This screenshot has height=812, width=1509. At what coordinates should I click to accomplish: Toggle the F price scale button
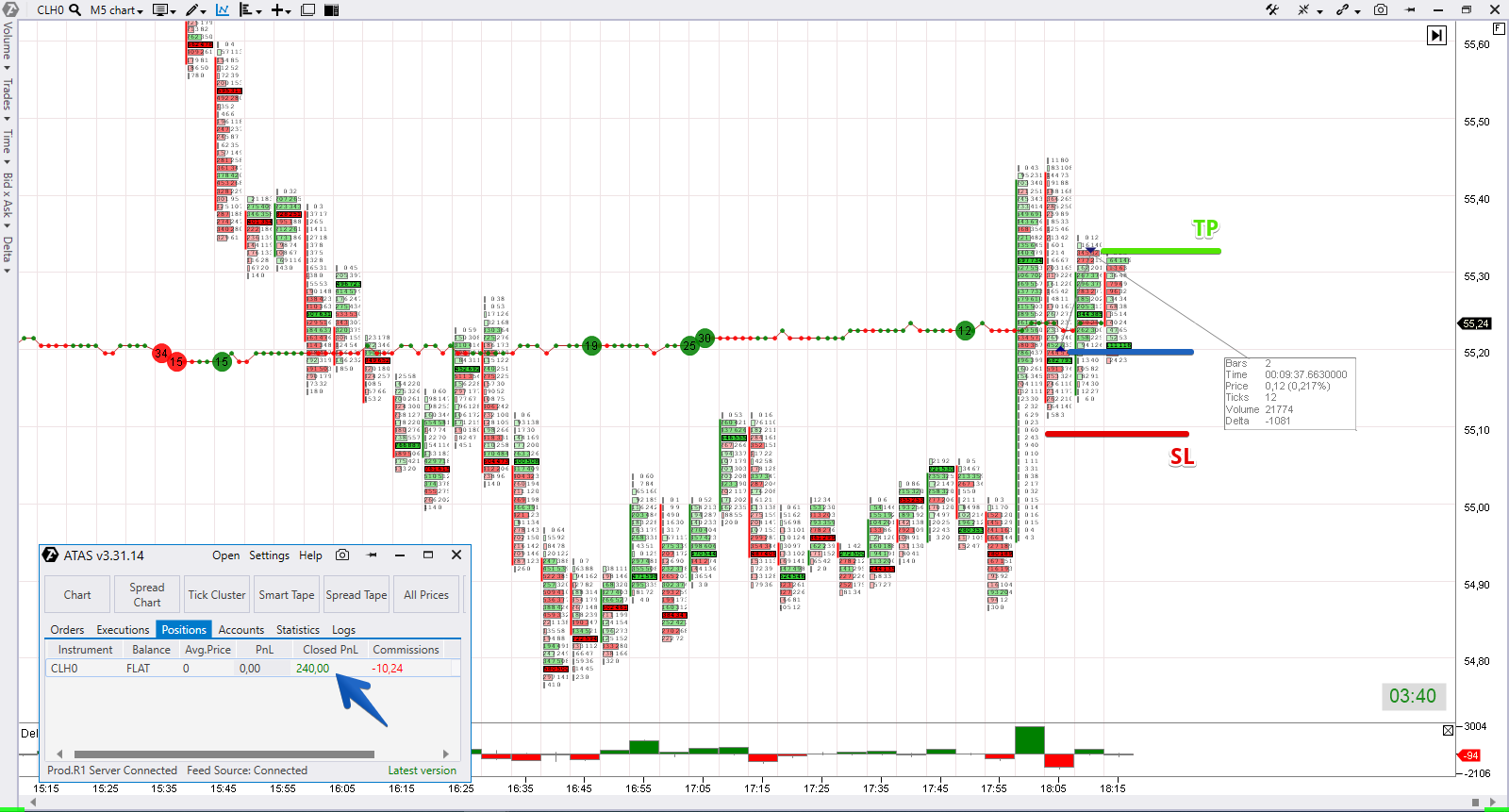[1499, 29]
